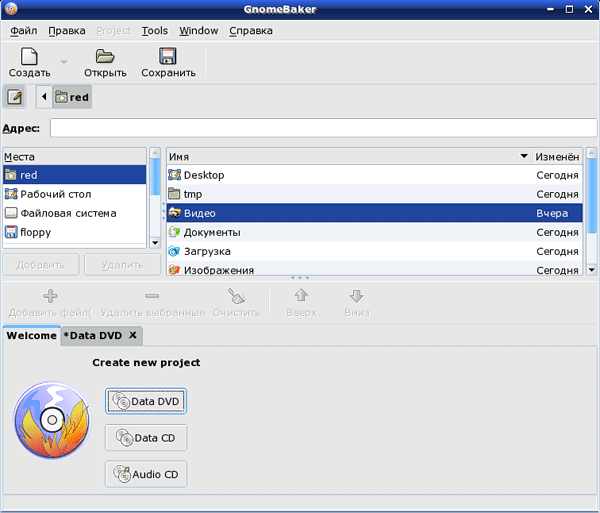Click the Имя column header to sort
Screen dimensions: 600x513
tap(349, 157)
